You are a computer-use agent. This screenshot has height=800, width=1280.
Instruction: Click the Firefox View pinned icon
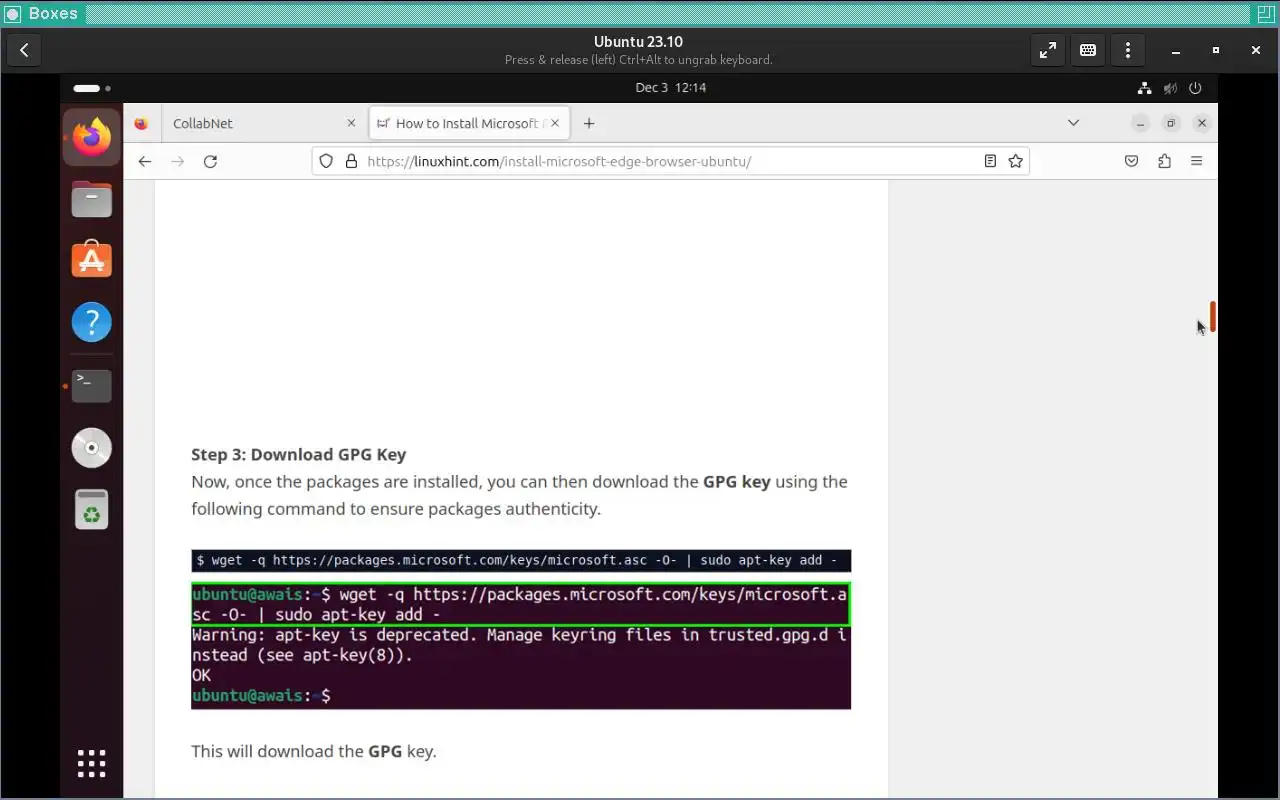141,123
